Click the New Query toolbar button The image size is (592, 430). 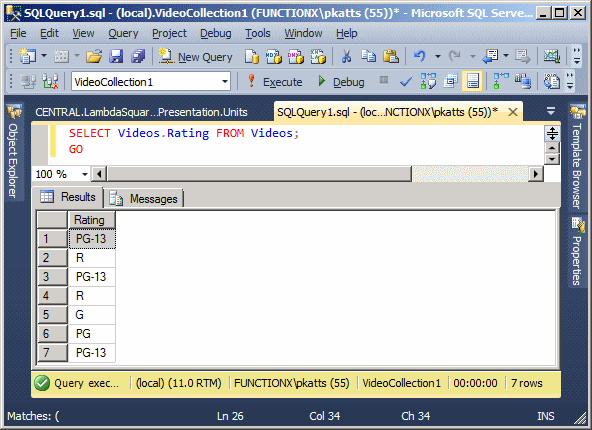(196, 57)
